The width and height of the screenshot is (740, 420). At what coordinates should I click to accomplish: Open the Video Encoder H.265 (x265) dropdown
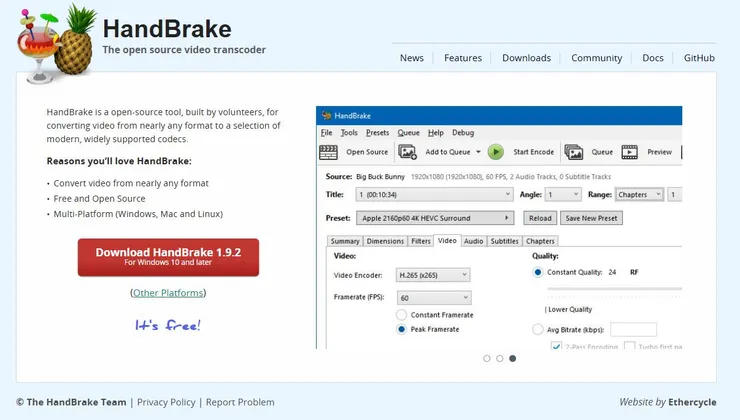[x=433, y=275]
